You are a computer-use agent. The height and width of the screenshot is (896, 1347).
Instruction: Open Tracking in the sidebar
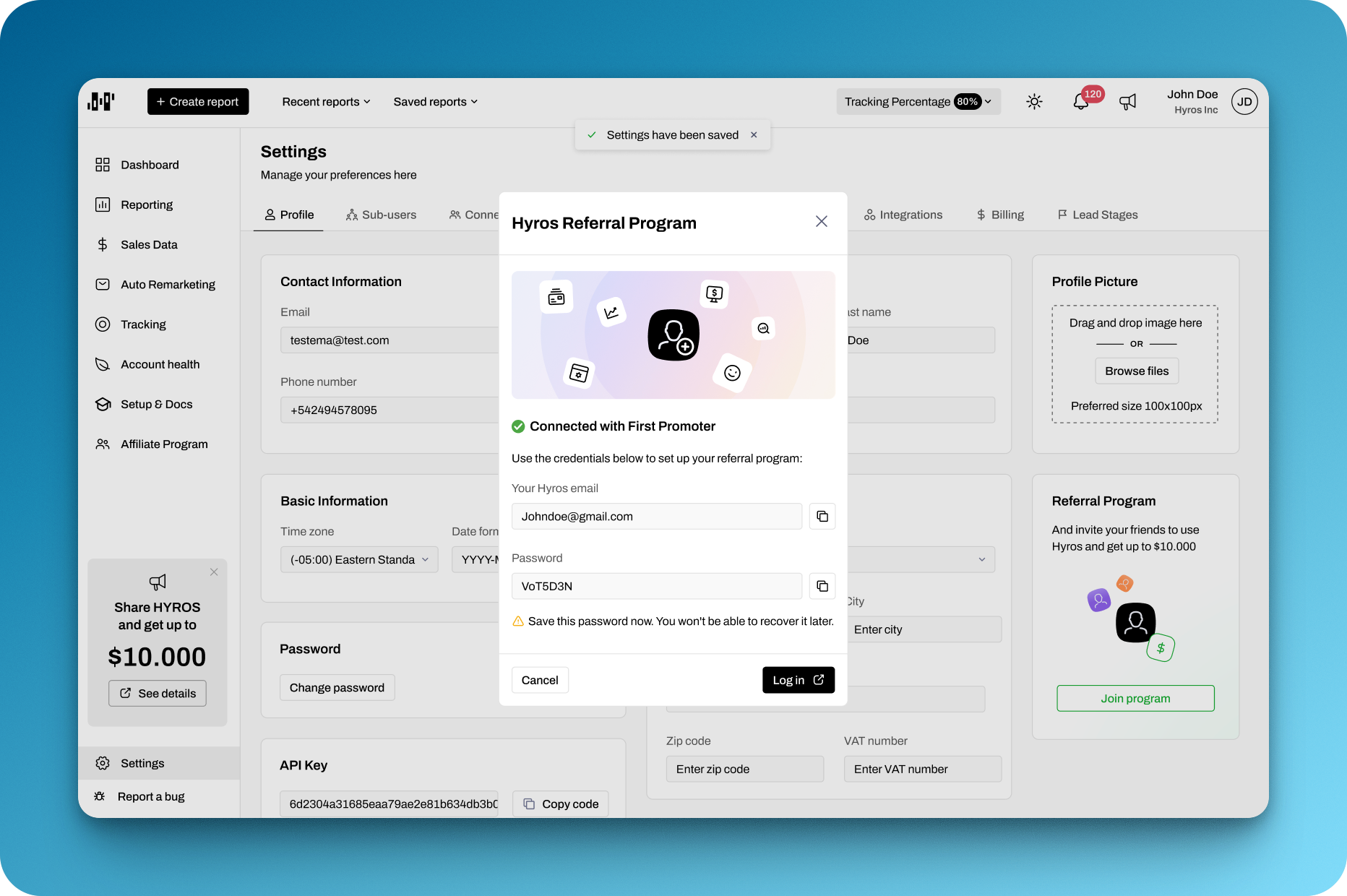coord(159,324)
